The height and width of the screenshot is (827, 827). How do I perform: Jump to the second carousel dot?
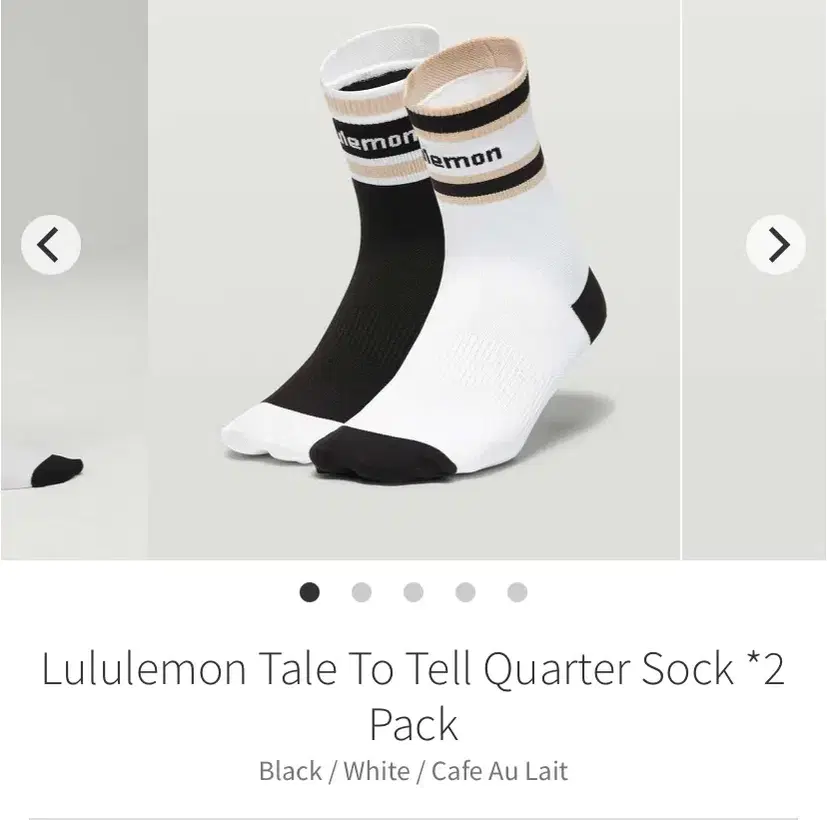(x=361, y=592)
